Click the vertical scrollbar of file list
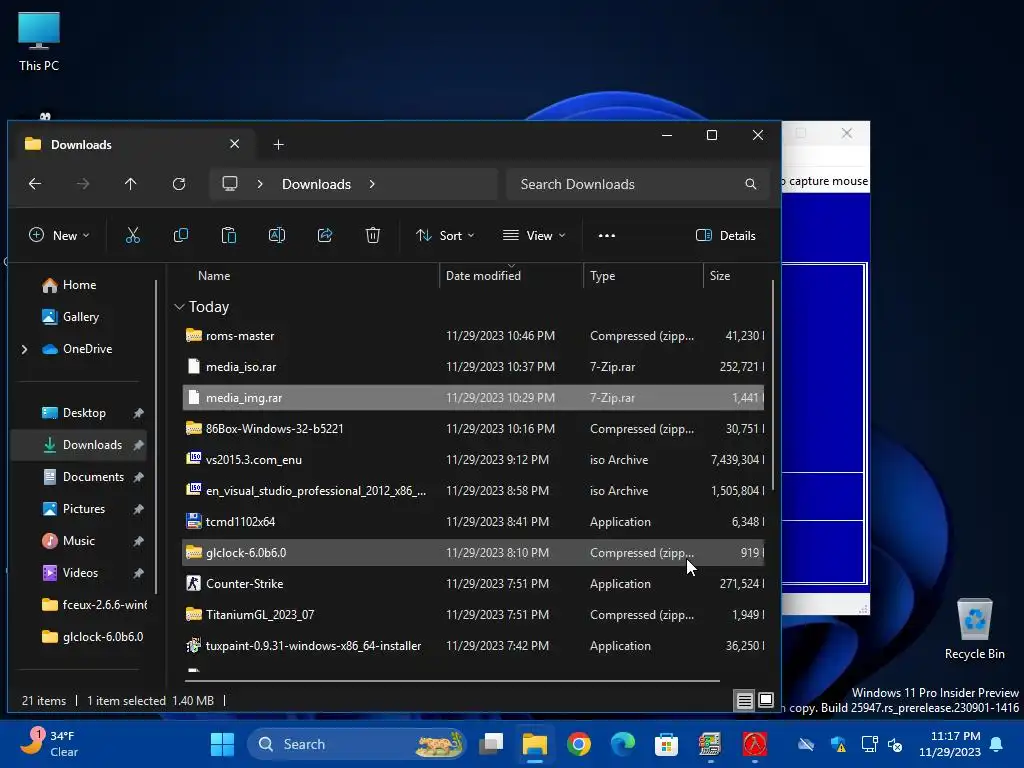1024x768 pixels. [x=773, y=385]
